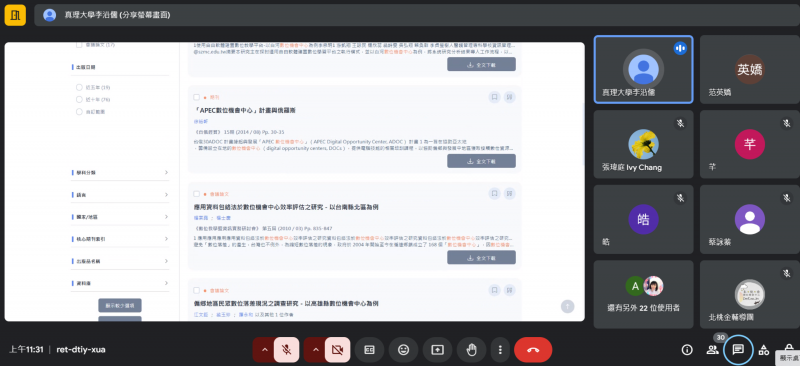Click the 上午11:31 time display
This screenshot has width=800, height=366.
[x=26, y=350]
